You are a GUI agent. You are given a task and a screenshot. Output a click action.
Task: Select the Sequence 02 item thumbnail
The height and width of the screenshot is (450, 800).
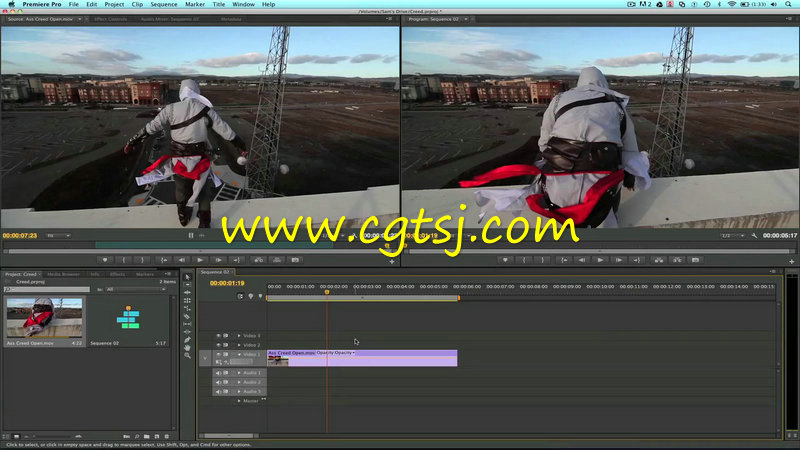[x=128, y=317]
